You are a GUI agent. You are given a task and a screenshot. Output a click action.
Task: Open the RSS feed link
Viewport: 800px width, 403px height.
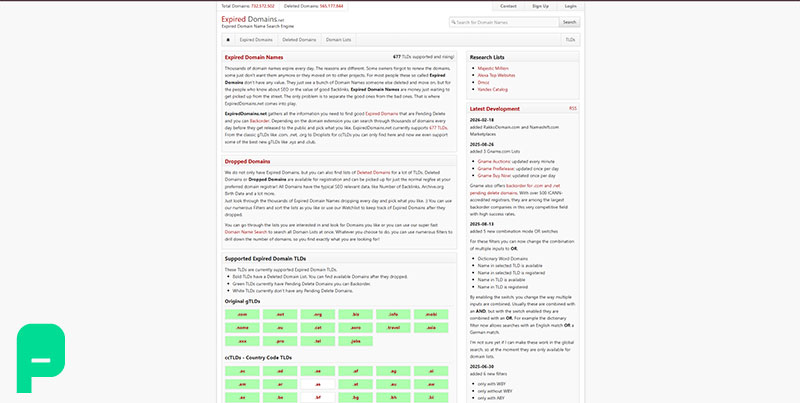tap(573, 108)
